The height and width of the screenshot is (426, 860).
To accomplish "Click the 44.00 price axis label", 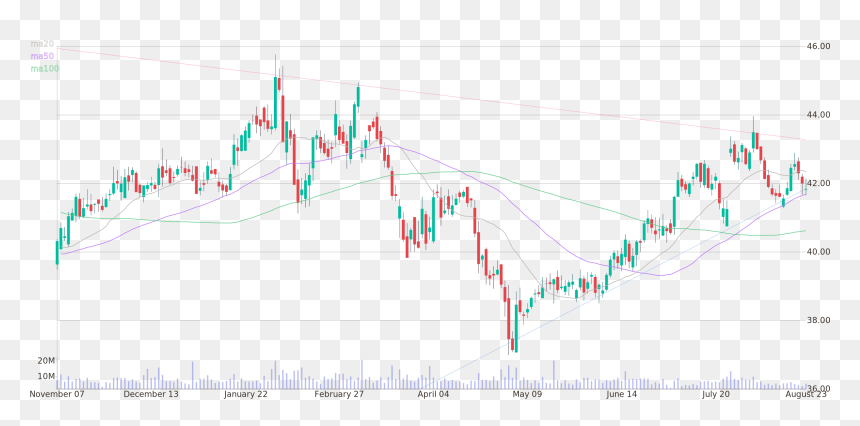I will tap(819, 115).
